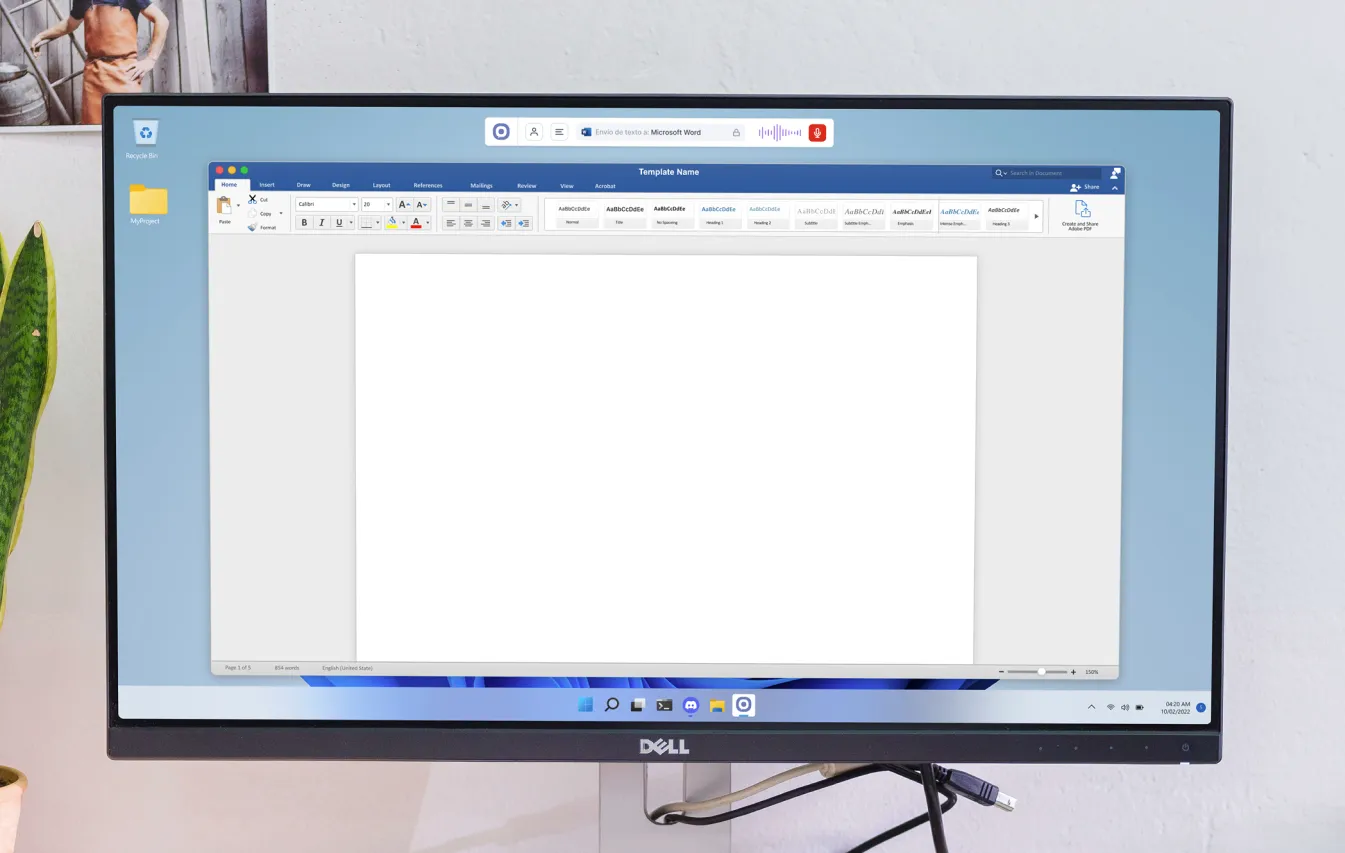Click the Copy icon
The height and width of the screenshot is (853, 1345).
click(x=252, y=214)
